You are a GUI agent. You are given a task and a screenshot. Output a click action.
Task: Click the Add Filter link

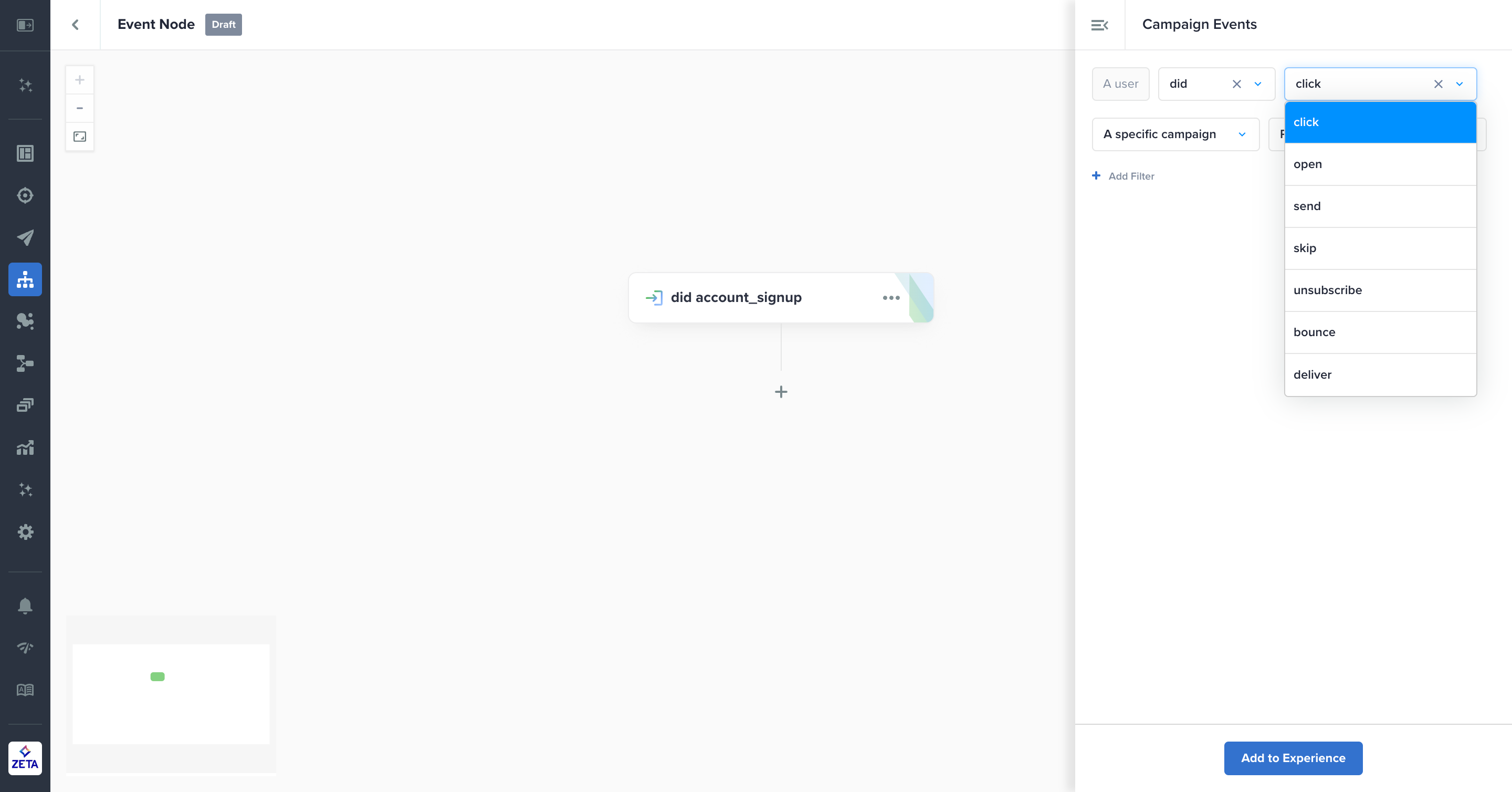pos(1123,176)
